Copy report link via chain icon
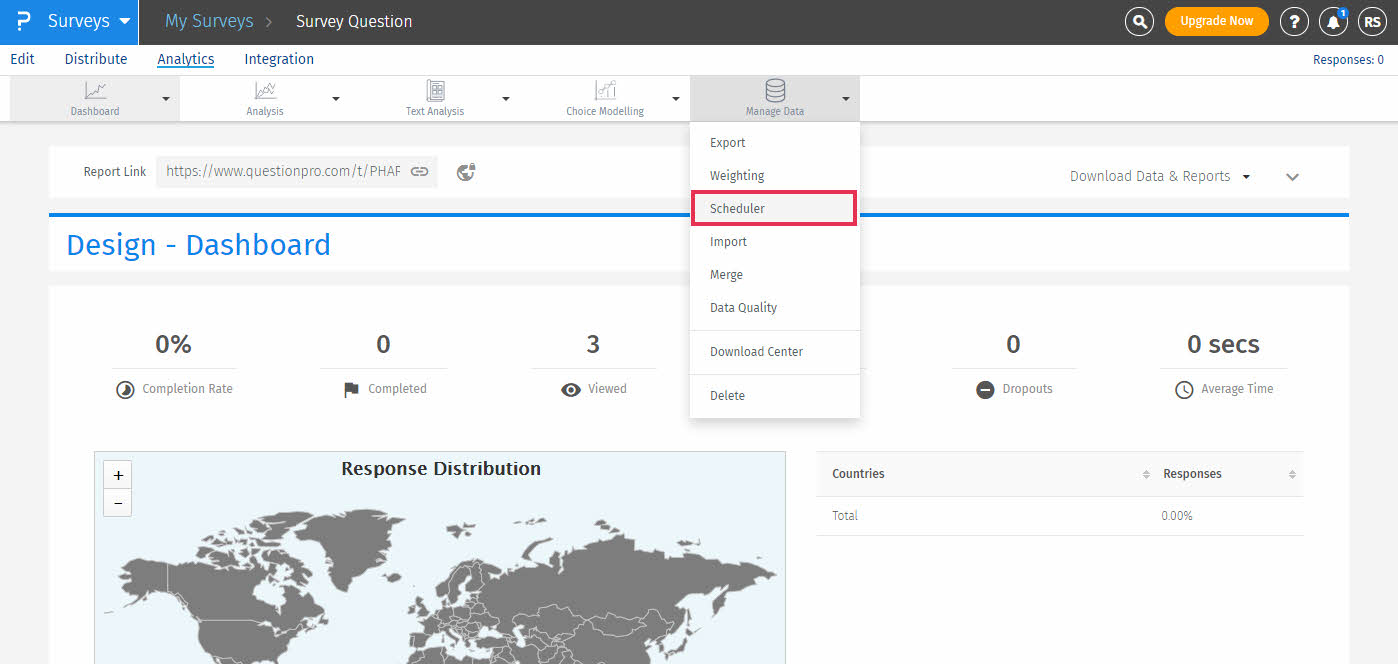The height and width of the screenshot is (664, 1398). [x=420, y=172]
